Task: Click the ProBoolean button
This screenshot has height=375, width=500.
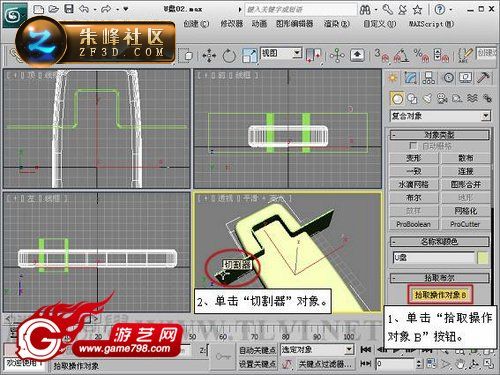Action: 414,224
